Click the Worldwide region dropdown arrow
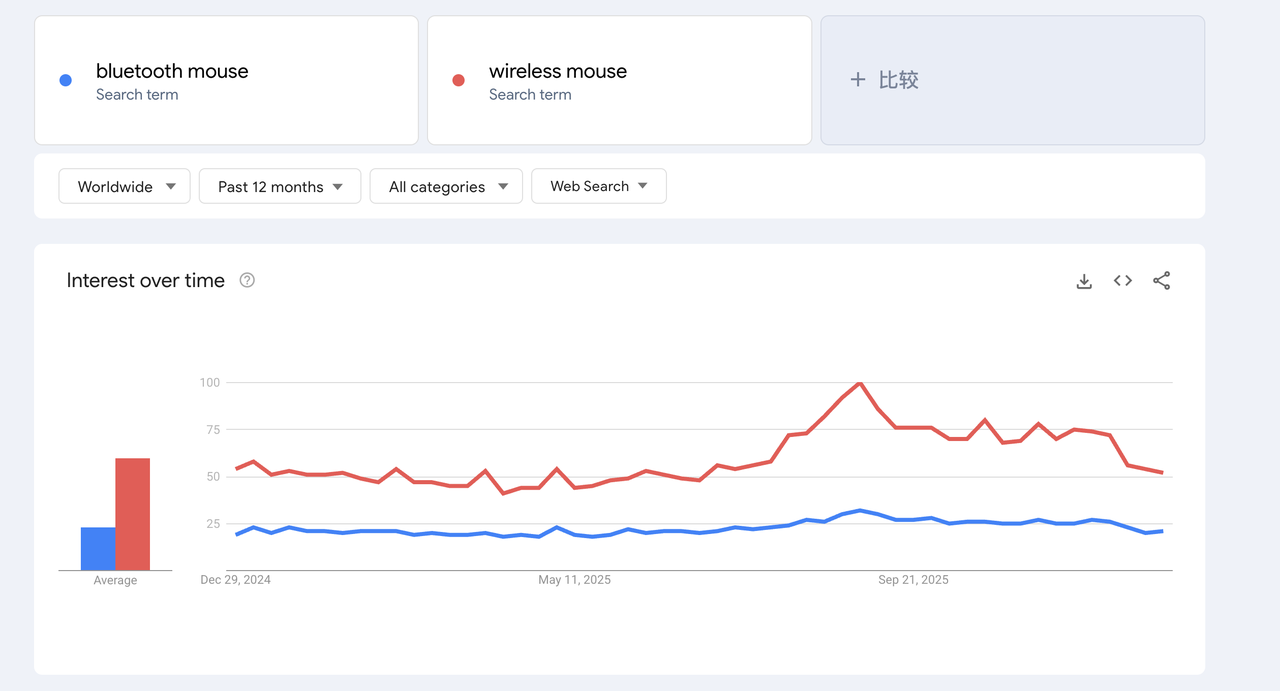The width and height of the screenshot is (1280, 691). pyautogui.click(x=171, y=186)
